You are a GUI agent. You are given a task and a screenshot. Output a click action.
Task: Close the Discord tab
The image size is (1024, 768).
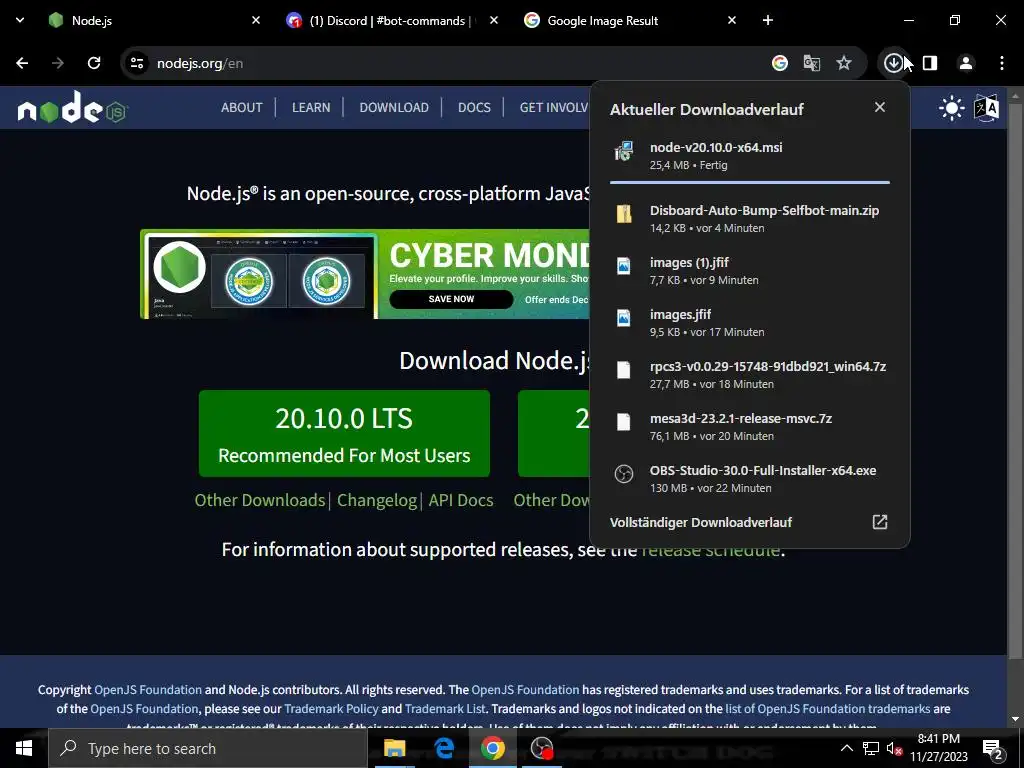[x=494, y=20]
